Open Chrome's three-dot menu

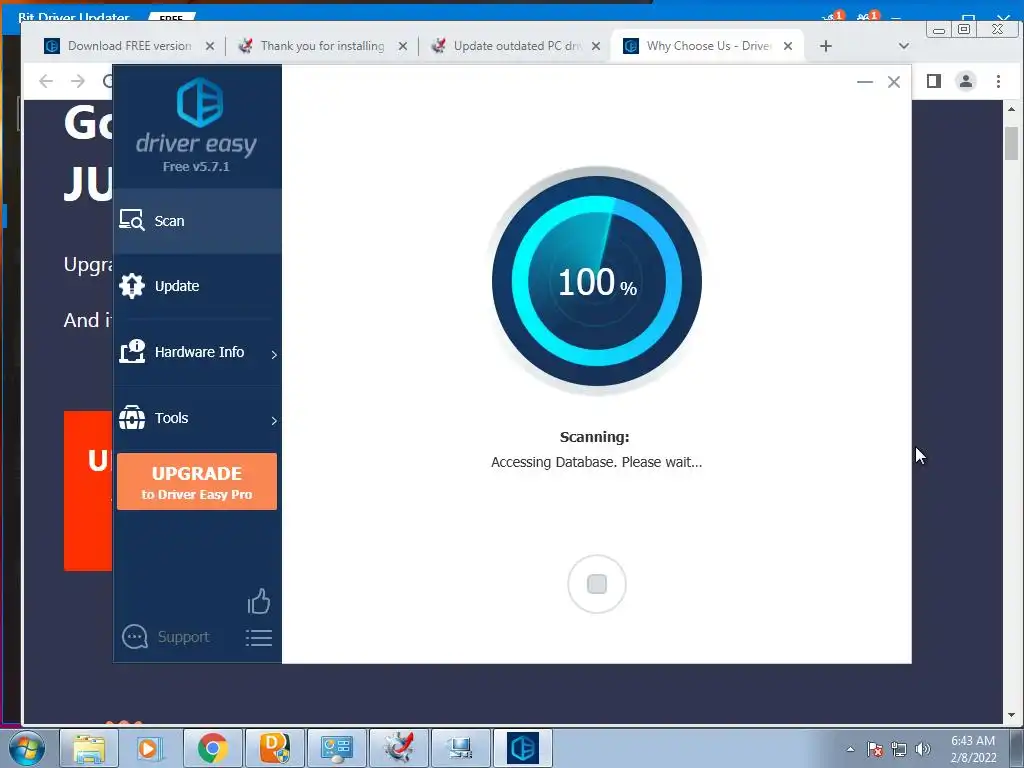pos(999,81)
